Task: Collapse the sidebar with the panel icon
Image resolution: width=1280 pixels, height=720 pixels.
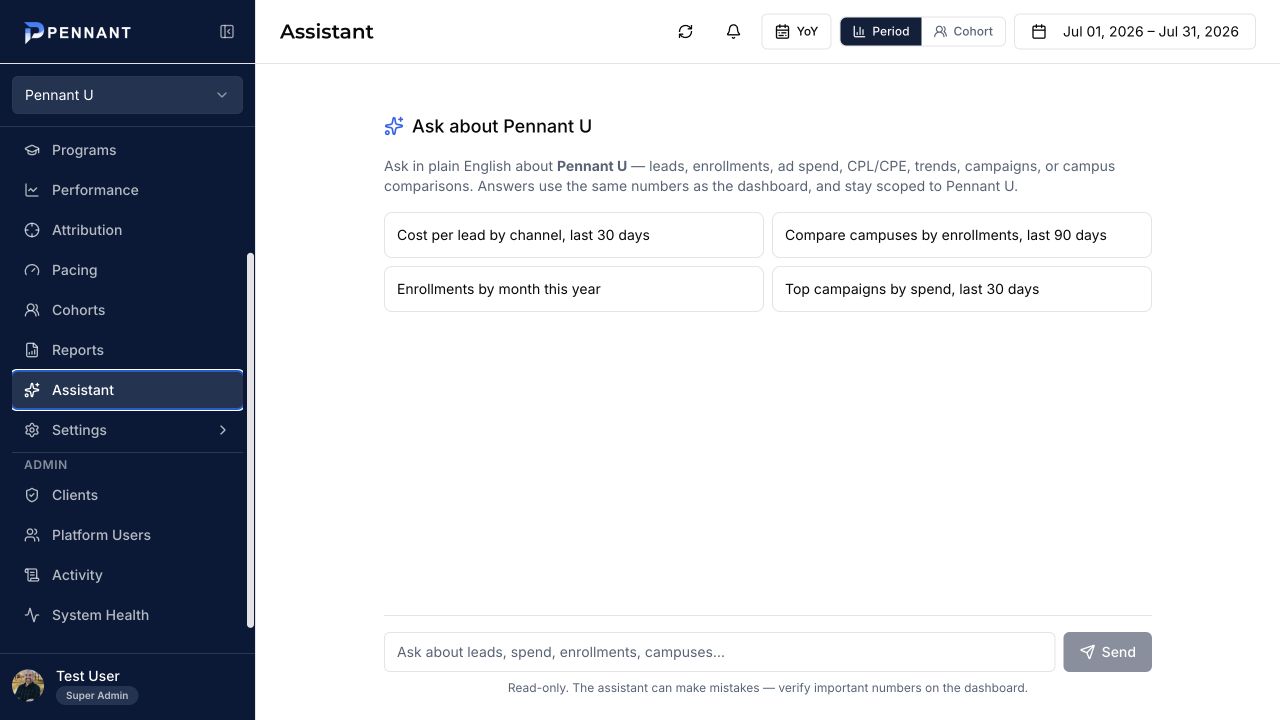Action: [x=227, y=32]
